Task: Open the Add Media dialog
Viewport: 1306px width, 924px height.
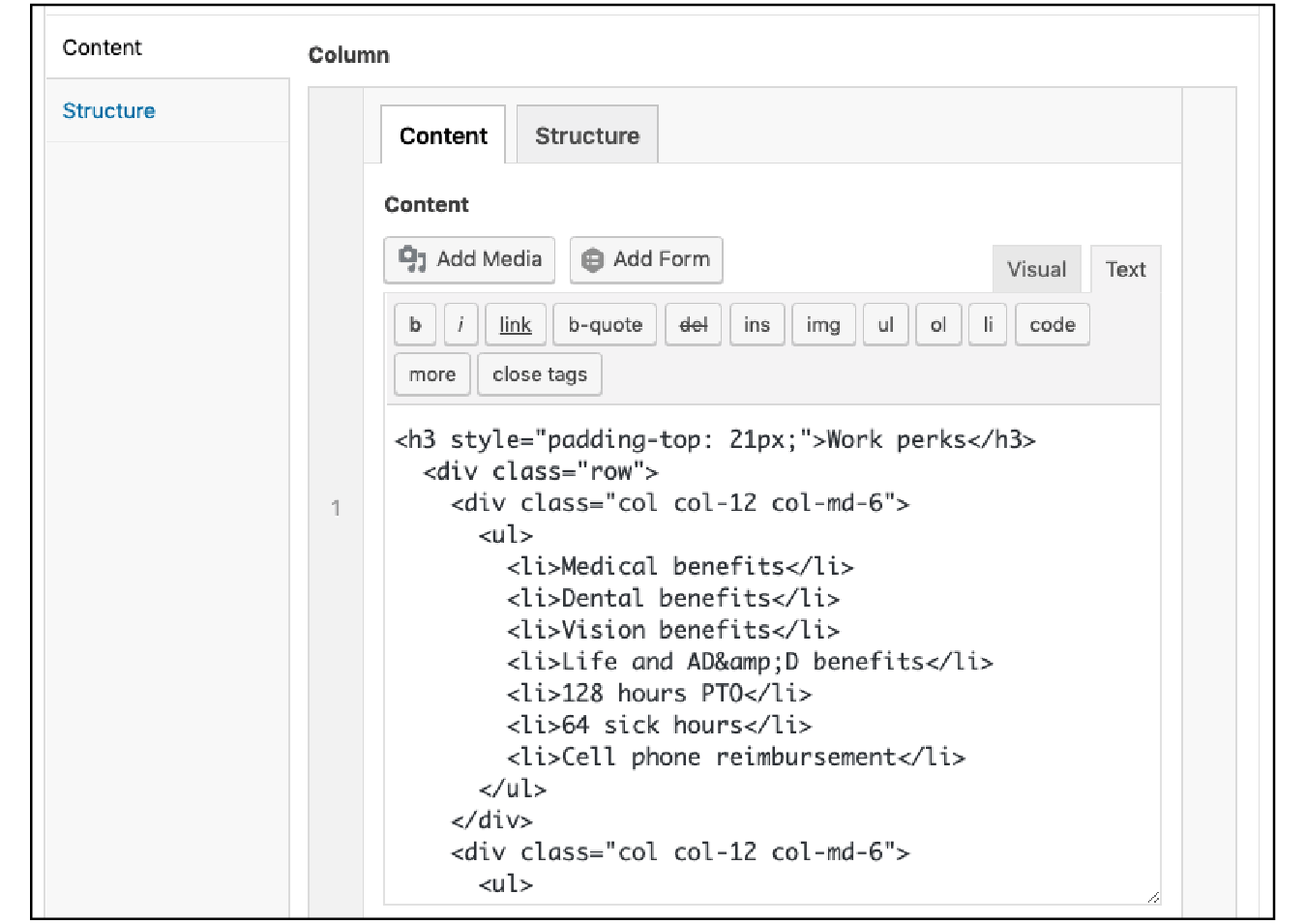Action: pos(468,259)
